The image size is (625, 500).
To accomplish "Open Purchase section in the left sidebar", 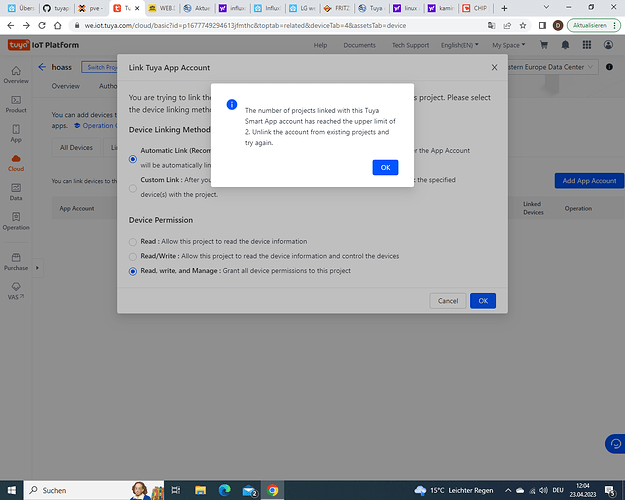I will coord(16,262).
